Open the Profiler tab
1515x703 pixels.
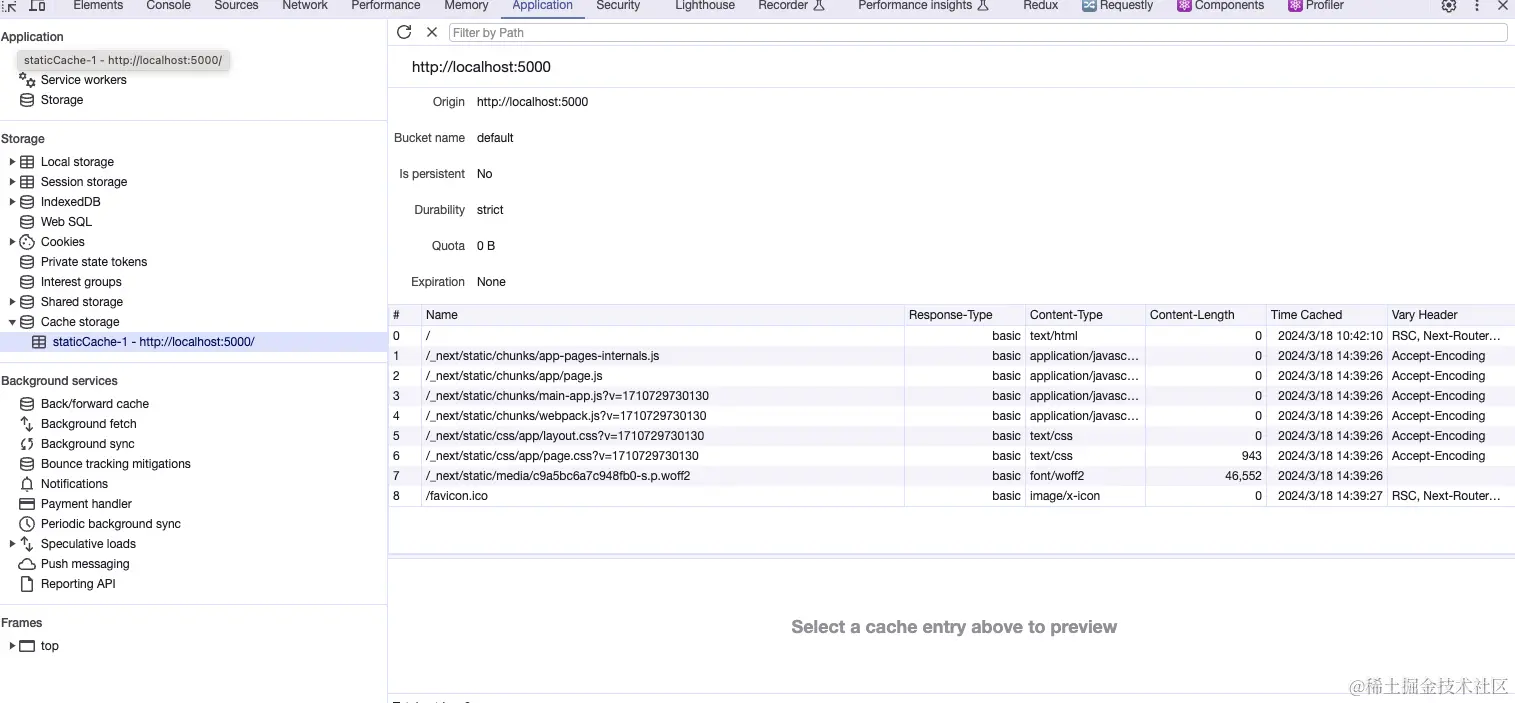pyautogui.click(x=1316, y=6)
